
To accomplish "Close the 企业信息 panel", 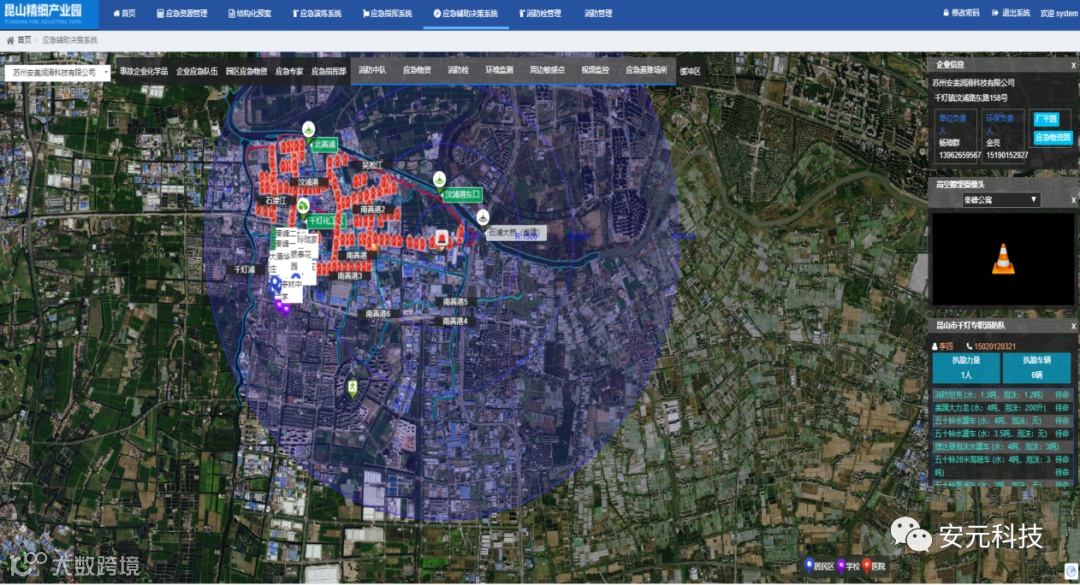I will pyautogui.click(x=1072, y=65).
